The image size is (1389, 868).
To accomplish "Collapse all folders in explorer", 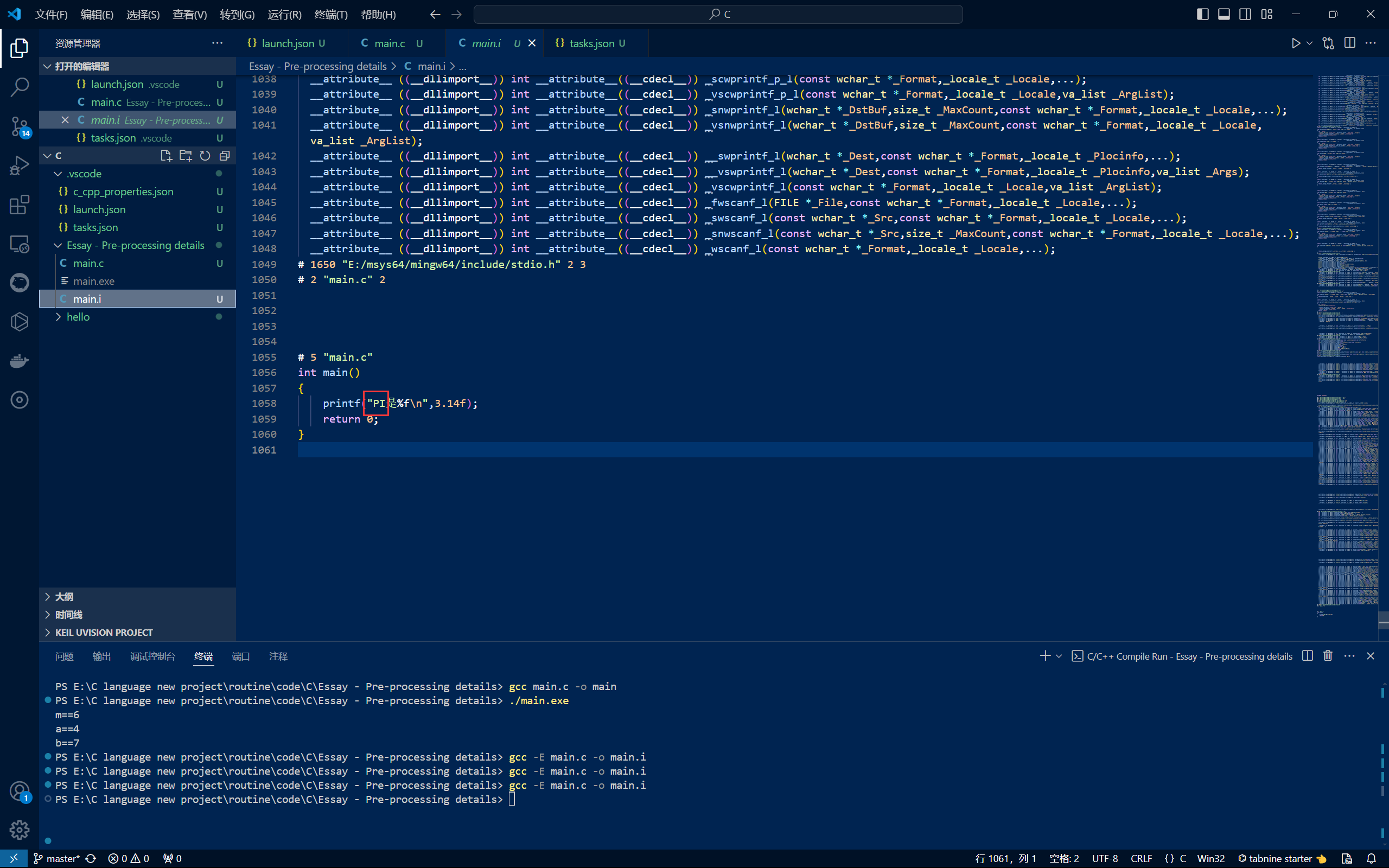I will 225,156.
